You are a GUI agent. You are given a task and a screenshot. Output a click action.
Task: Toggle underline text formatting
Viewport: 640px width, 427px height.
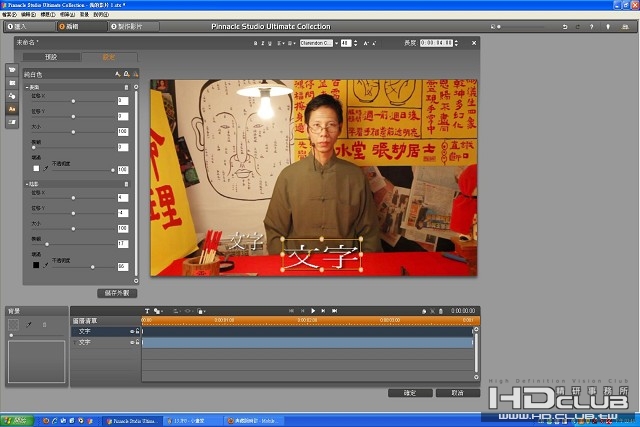269,43
